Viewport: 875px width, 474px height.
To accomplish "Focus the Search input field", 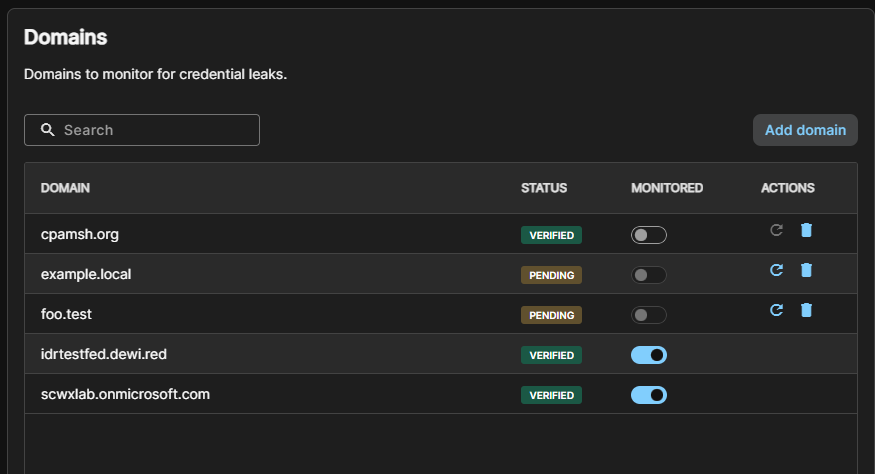I will click(x=142, y=130).
